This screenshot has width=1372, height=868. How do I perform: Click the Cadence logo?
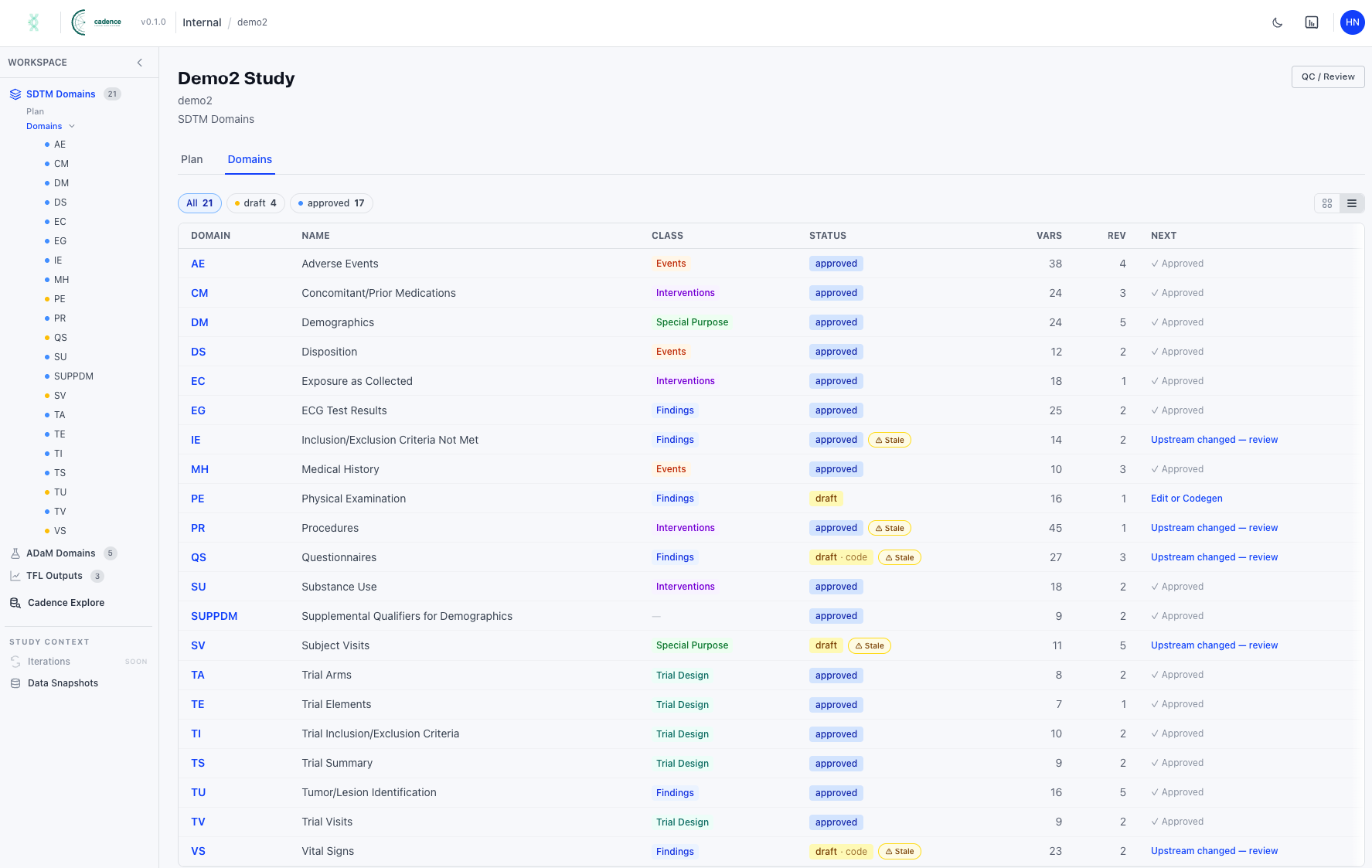pyautogui.click(x=97, y=22)
